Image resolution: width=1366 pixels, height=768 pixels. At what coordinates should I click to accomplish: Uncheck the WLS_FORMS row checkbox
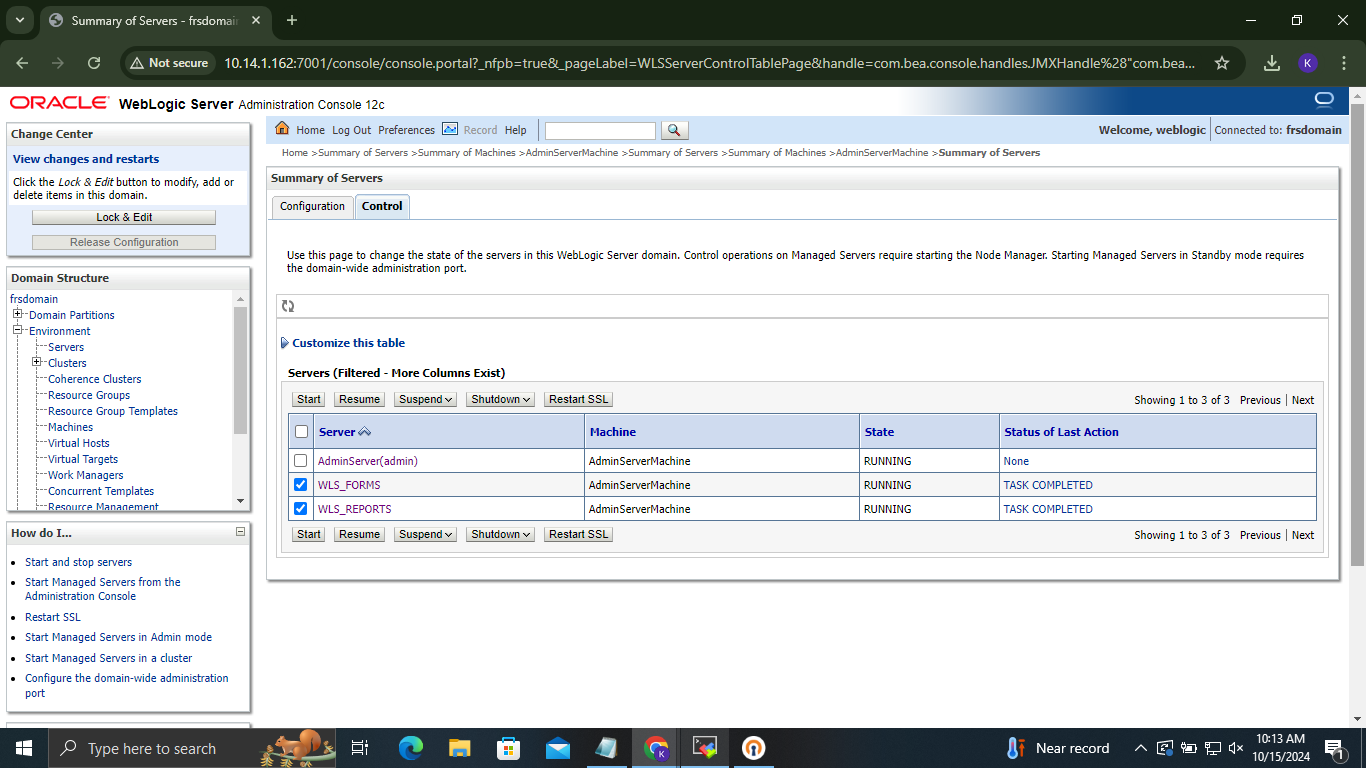[301, 485]
